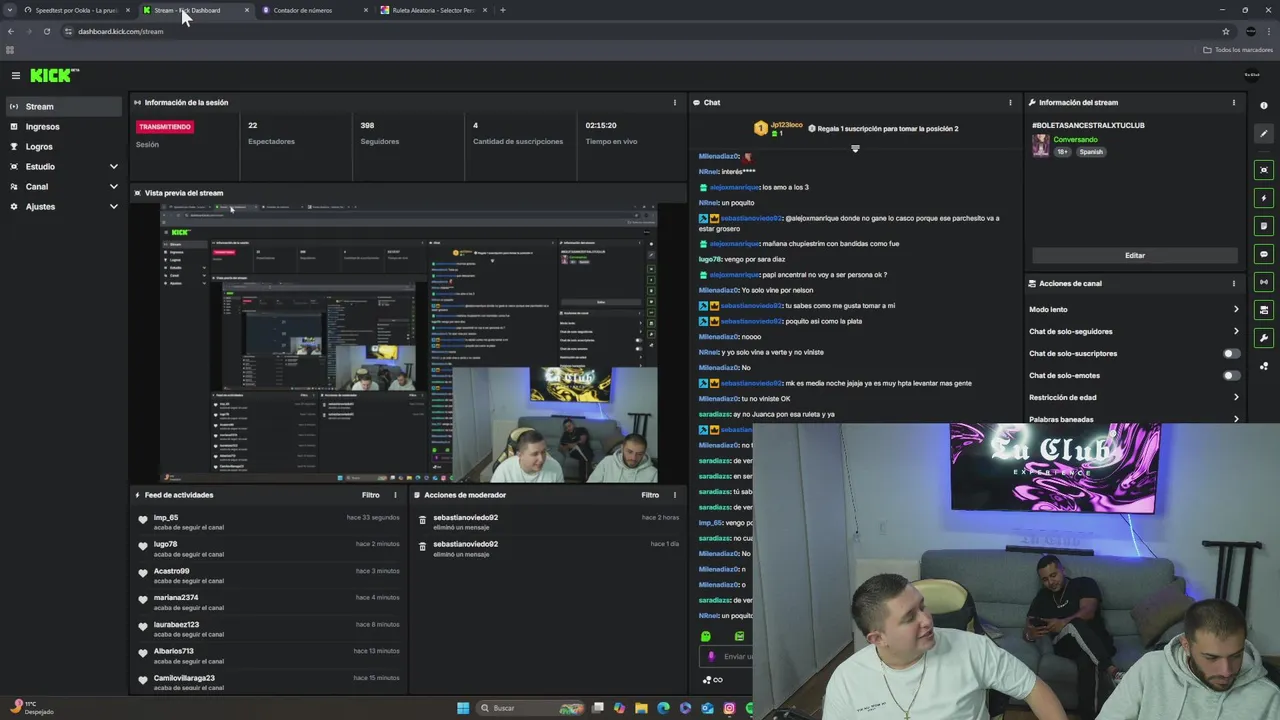Toggle the chat bubble widget icon
The image size is (1280, 720).
point(1264,254)
